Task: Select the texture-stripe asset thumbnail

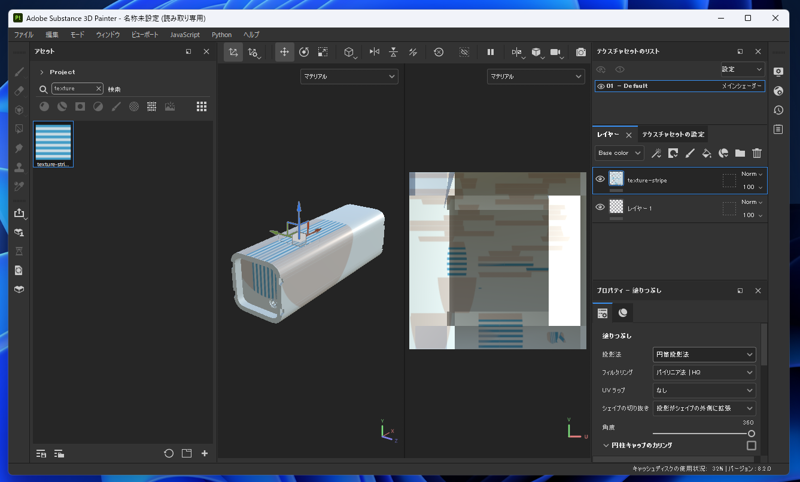Action: [54, 144]
